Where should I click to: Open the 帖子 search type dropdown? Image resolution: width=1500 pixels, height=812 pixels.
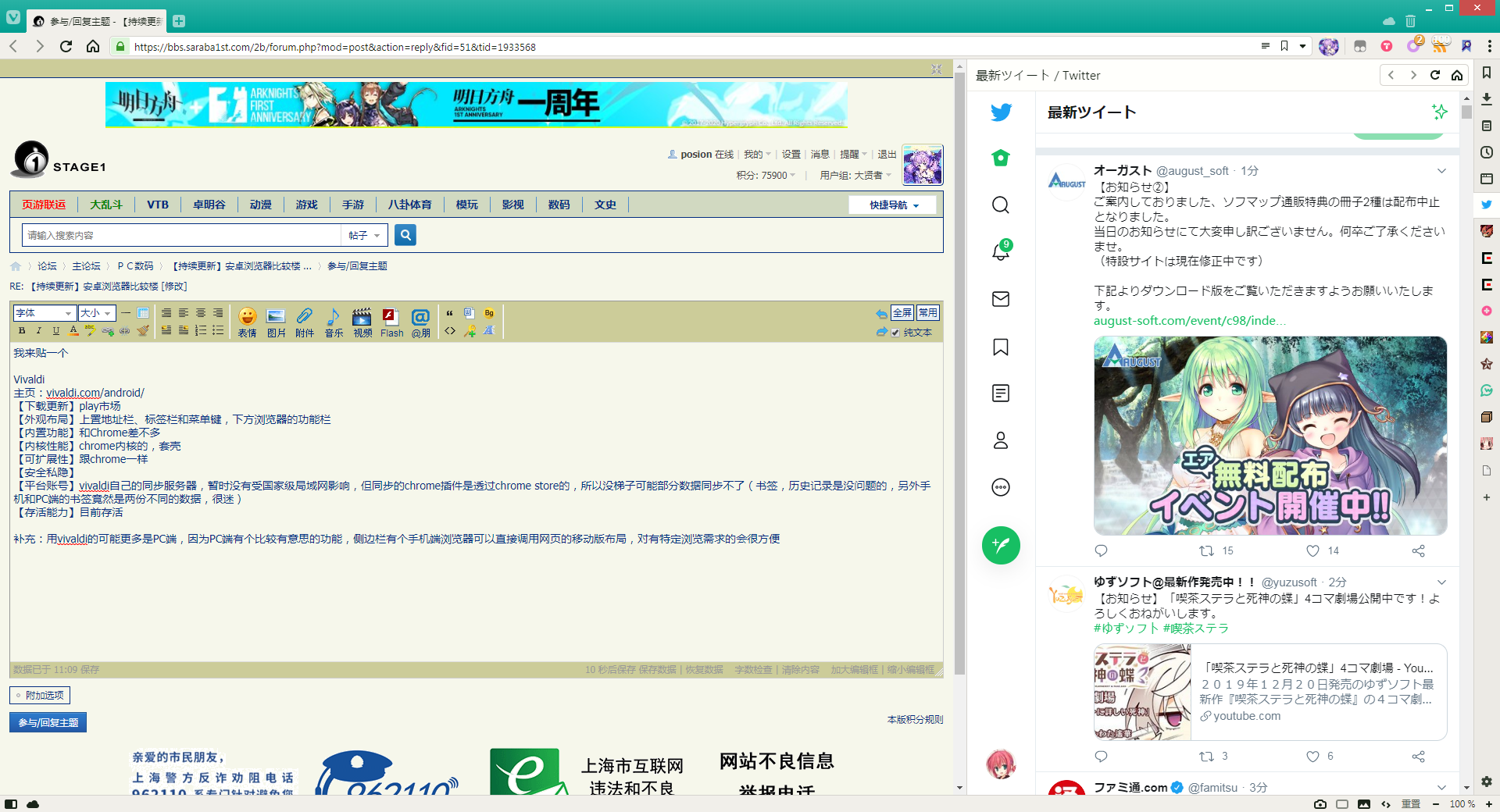click(x=364, y=235)
